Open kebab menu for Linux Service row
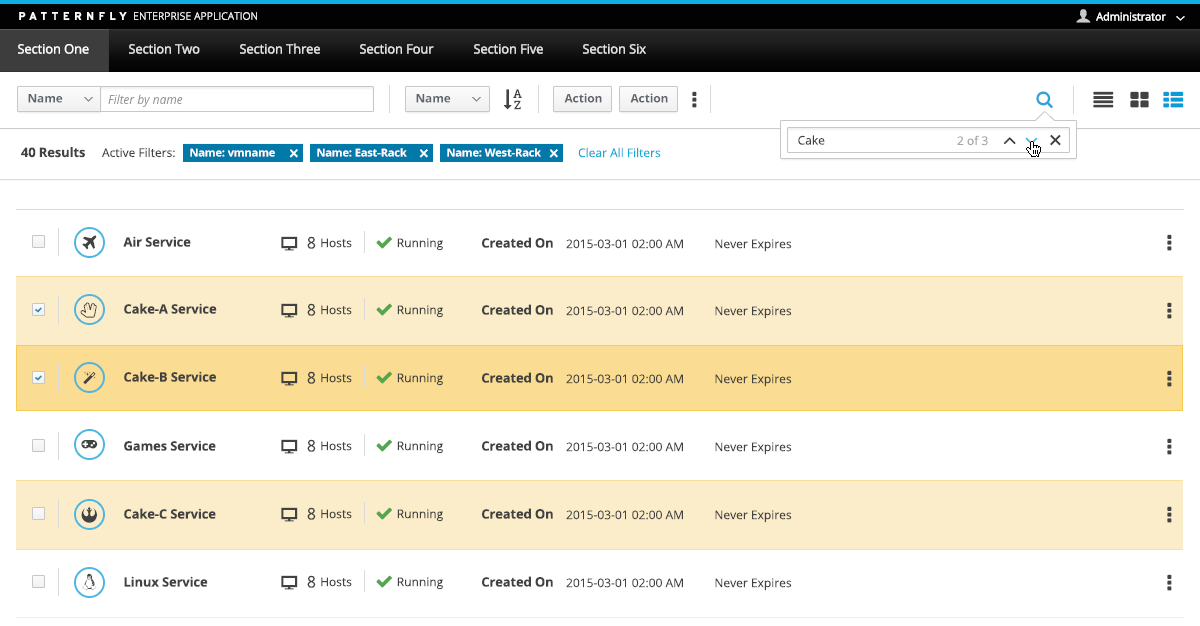This screenshot has height=626, width=1200. click(1169, 583)
